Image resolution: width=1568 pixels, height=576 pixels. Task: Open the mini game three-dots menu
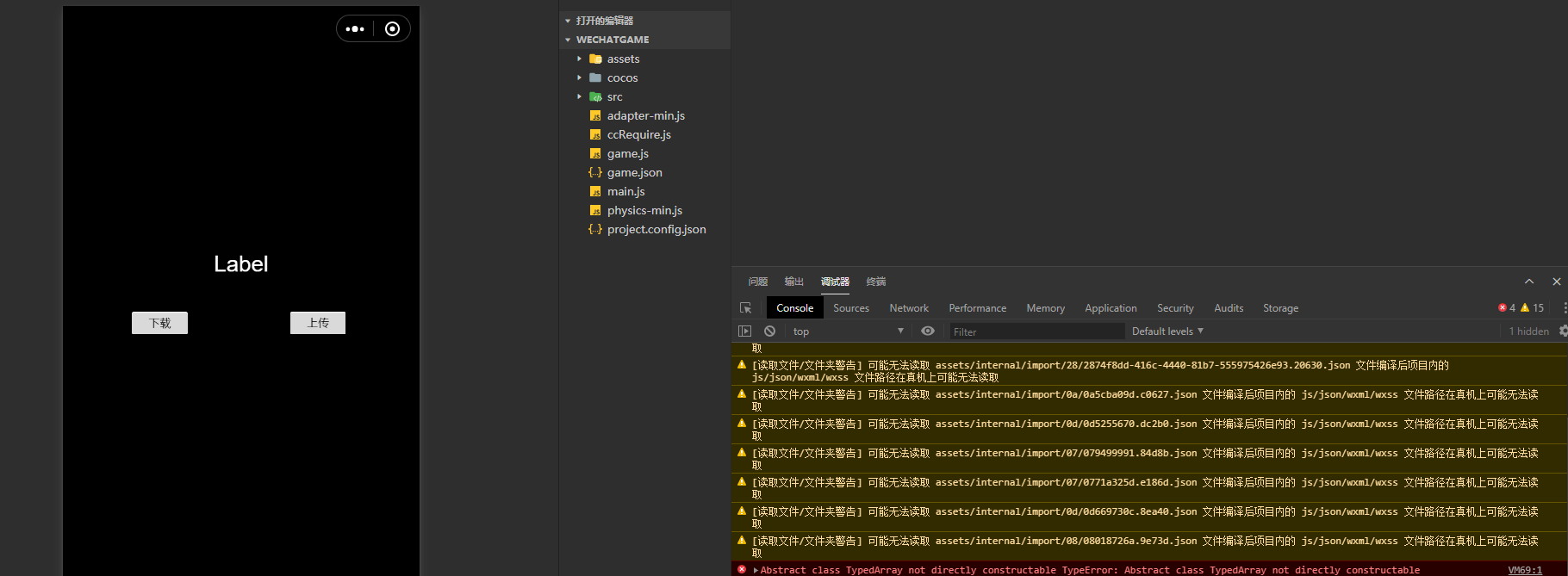(x=355, y=29)
